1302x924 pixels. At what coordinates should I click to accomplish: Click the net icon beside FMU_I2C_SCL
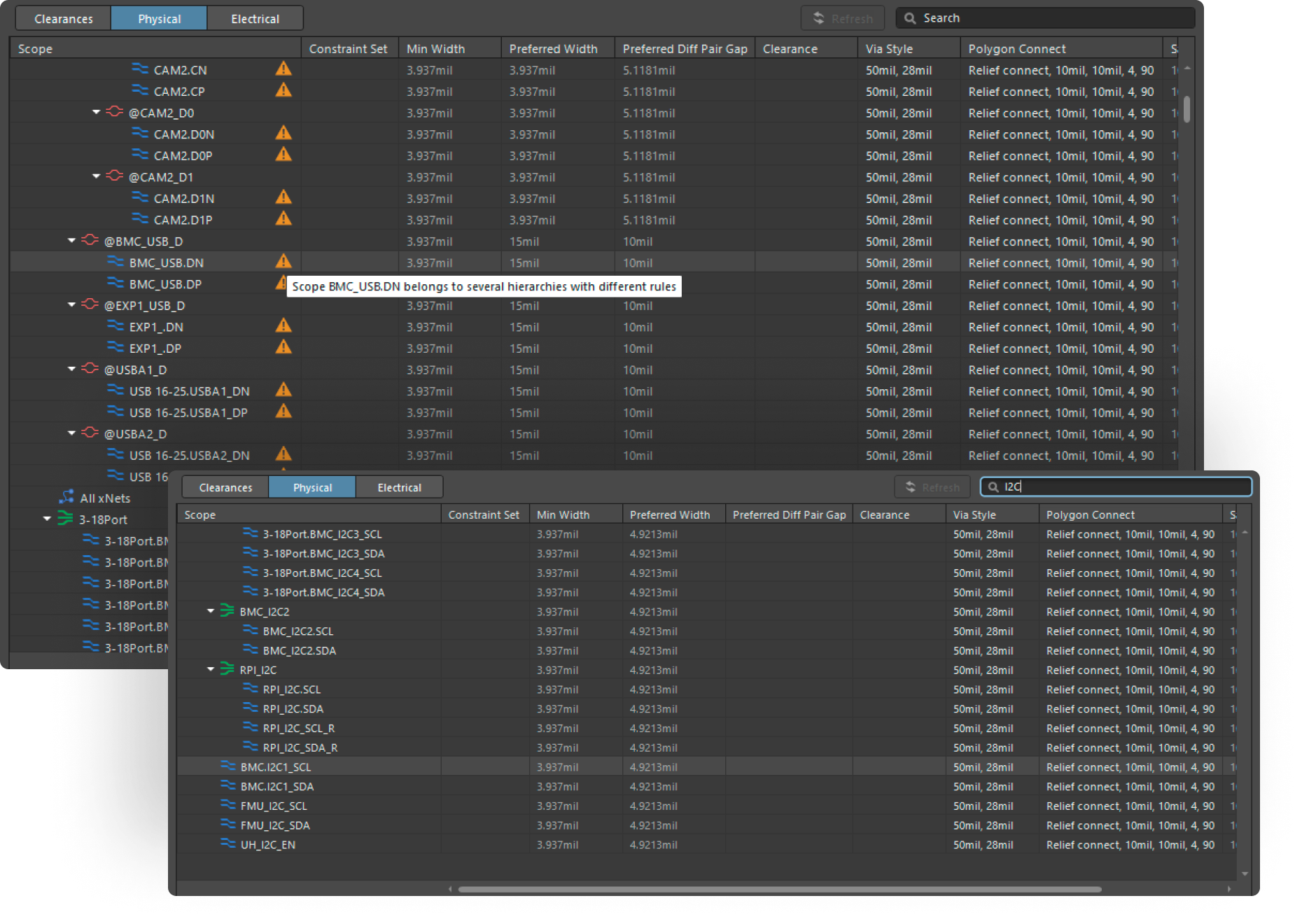click(x=228, y=806)
